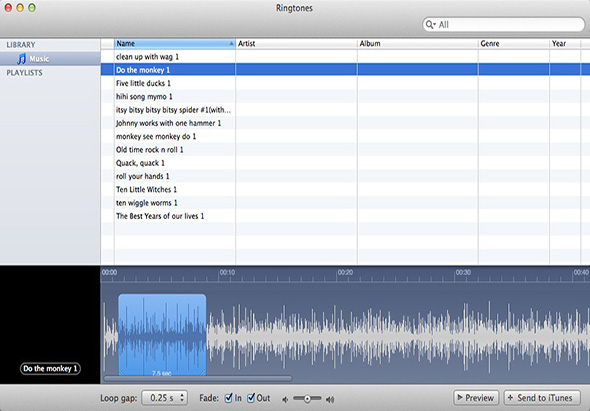Click the Loop gap 0.25 s value
The height and width of the screenshot is (411, 590).
pos(162,398)
